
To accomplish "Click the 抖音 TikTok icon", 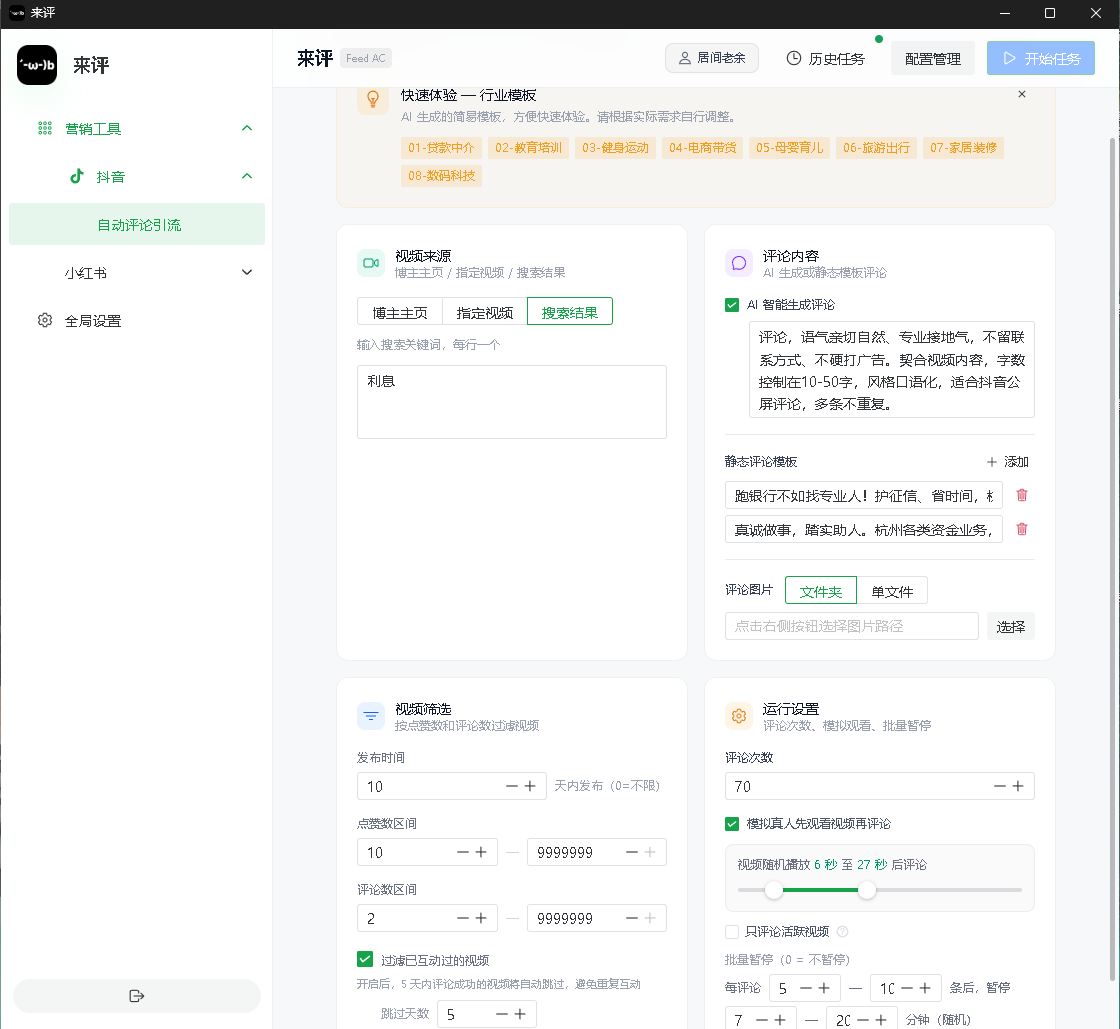I will pos(76,176).
